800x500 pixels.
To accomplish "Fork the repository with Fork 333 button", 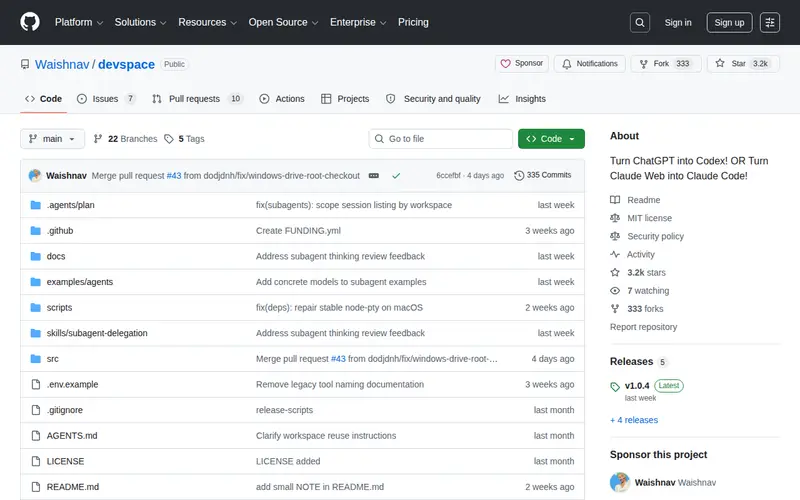I will tap(666, 63).
